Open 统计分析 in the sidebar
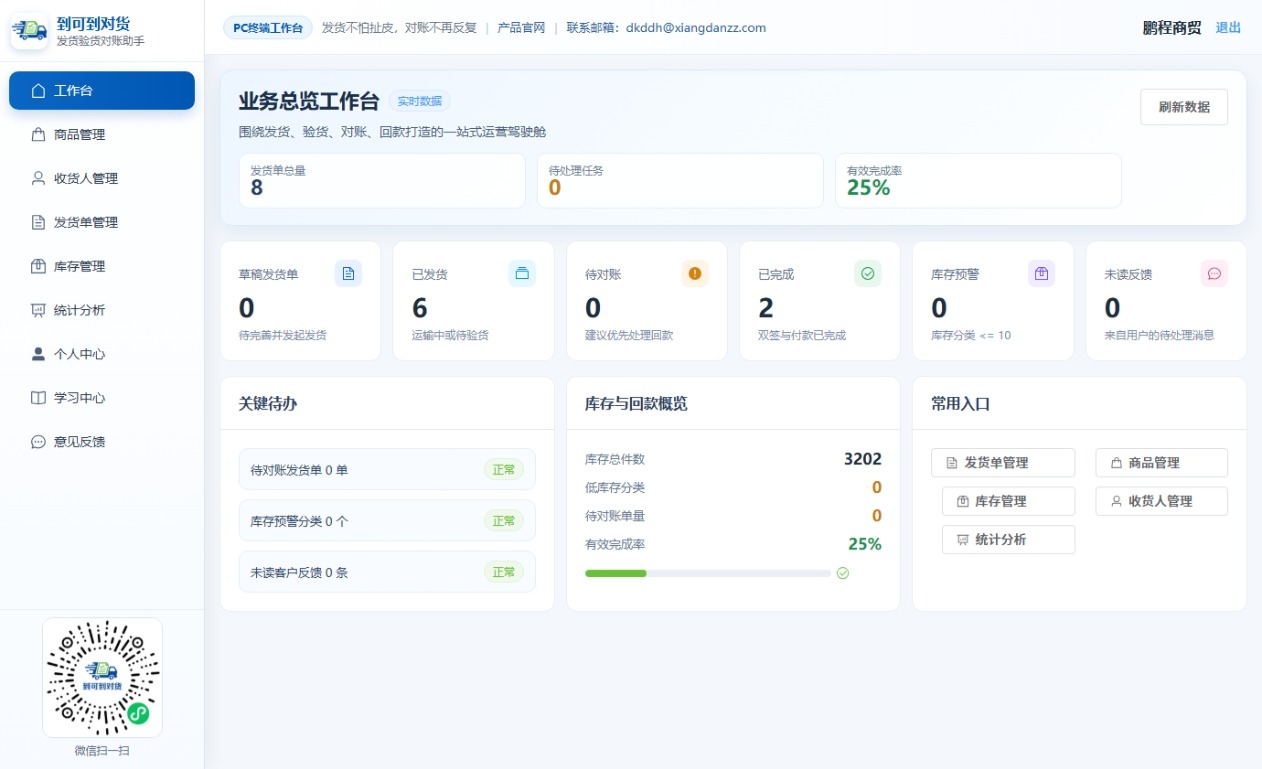This screenshot has width=1262, height=769. pos(102,311)
